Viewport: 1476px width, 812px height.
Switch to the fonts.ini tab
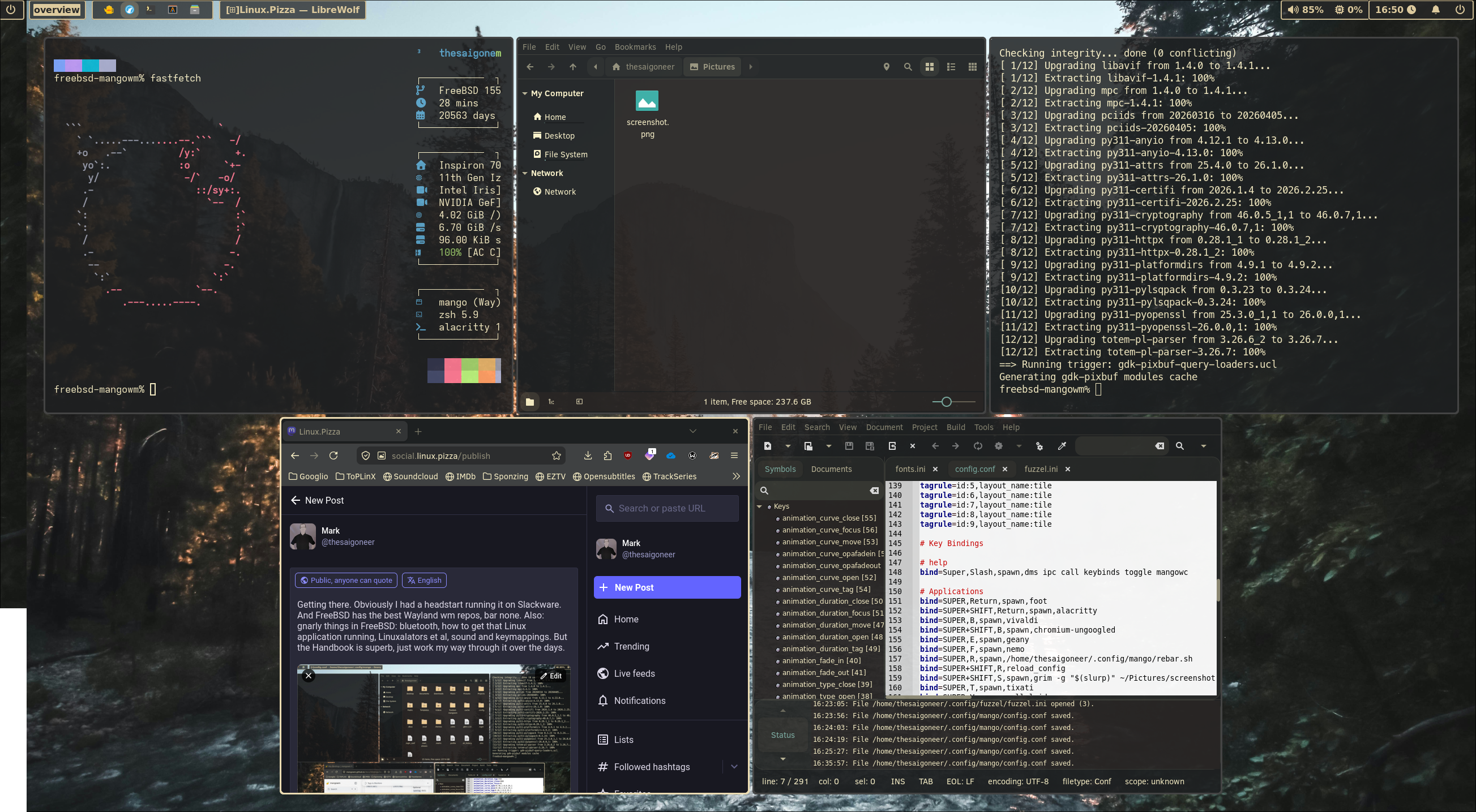[910, 469]
